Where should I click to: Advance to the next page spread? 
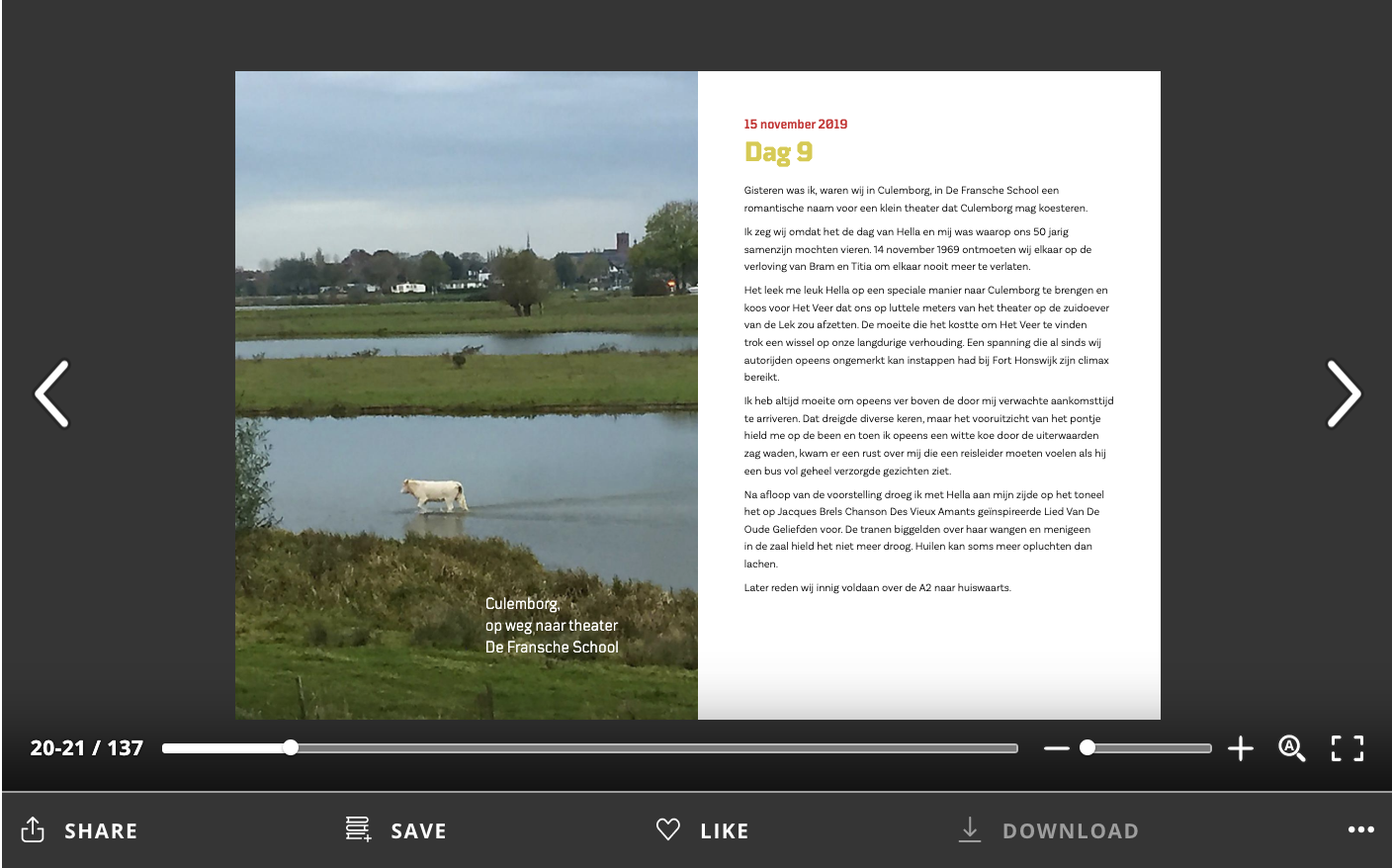[1343, 393]
